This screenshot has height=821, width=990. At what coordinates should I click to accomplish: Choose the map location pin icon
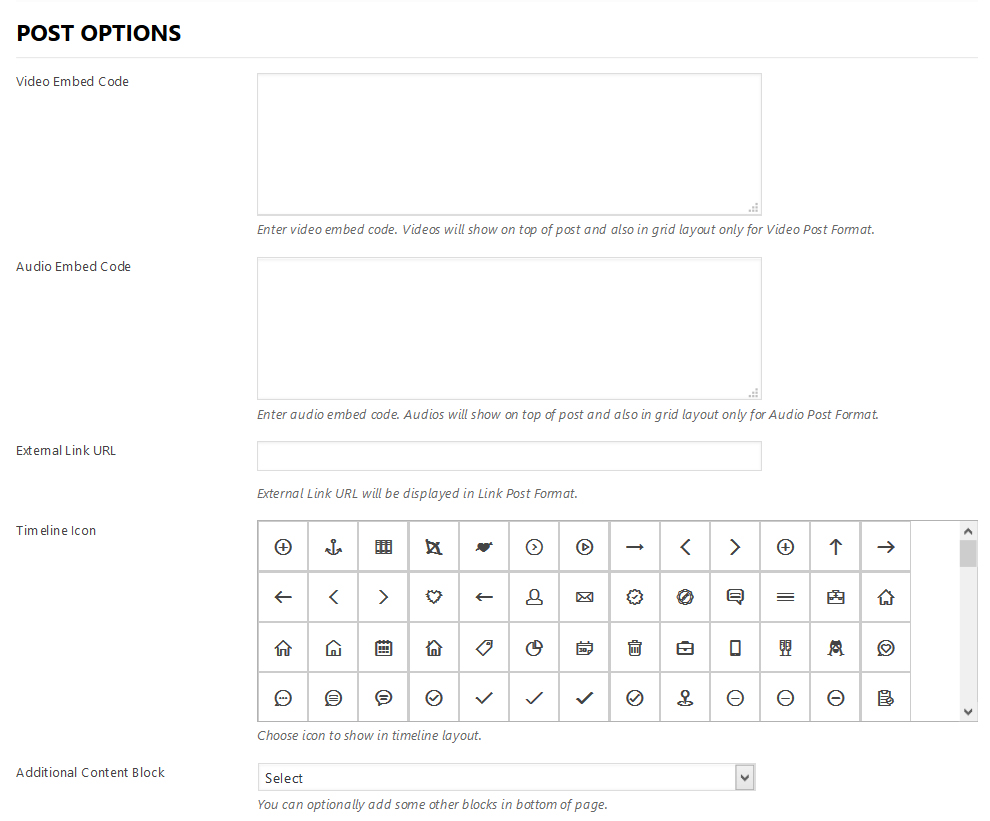(x=685, y=698)
